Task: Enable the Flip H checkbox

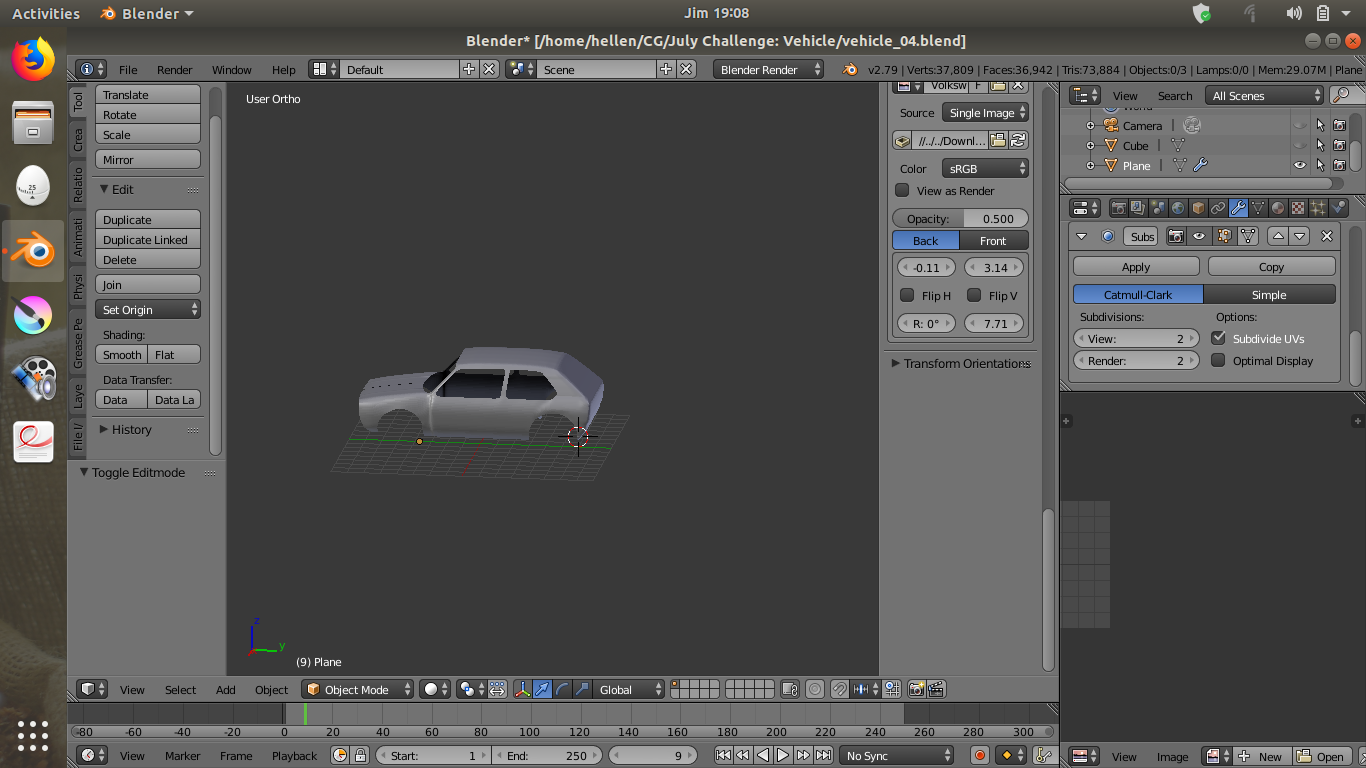Action: 907,296
